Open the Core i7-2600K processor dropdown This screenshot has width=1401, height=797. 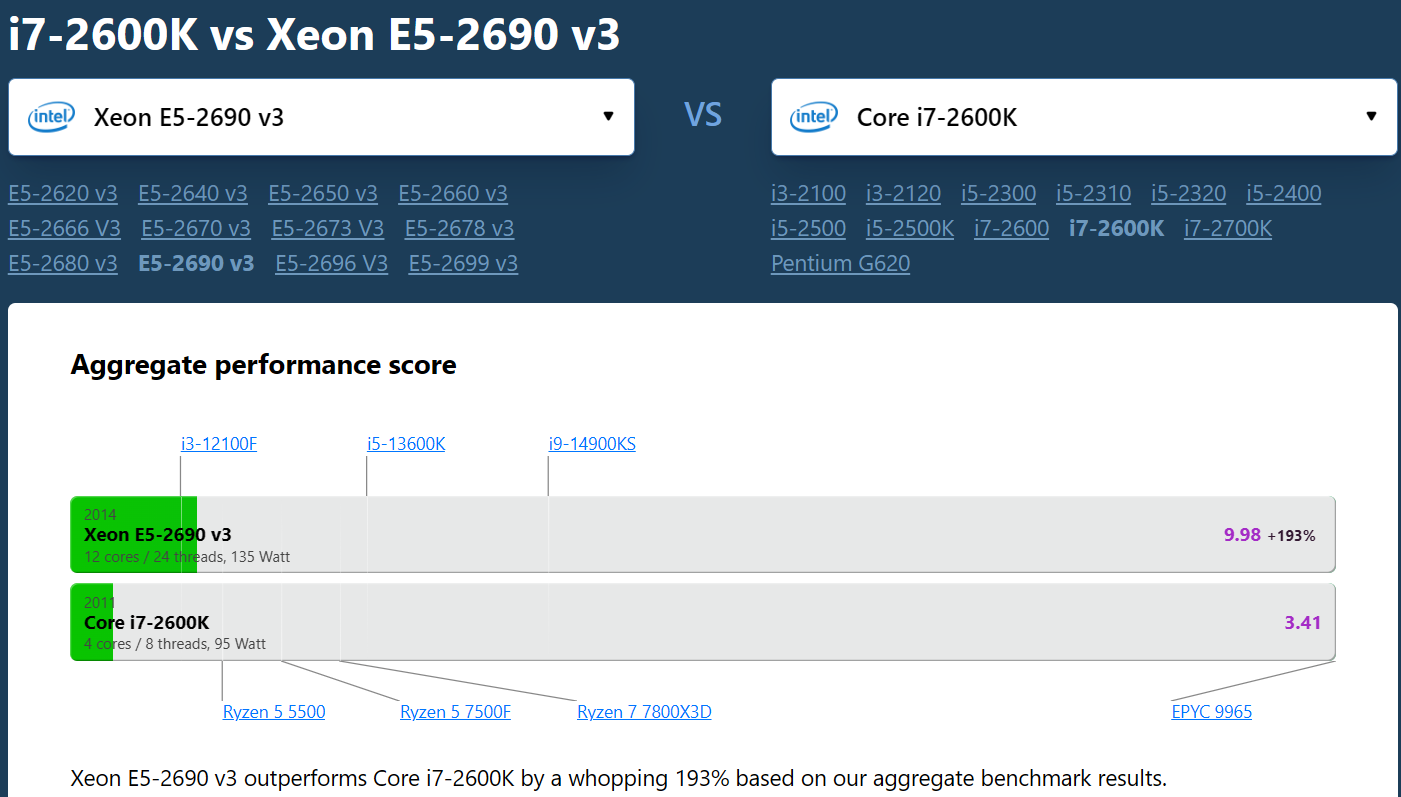click(x=1084, y=117)
